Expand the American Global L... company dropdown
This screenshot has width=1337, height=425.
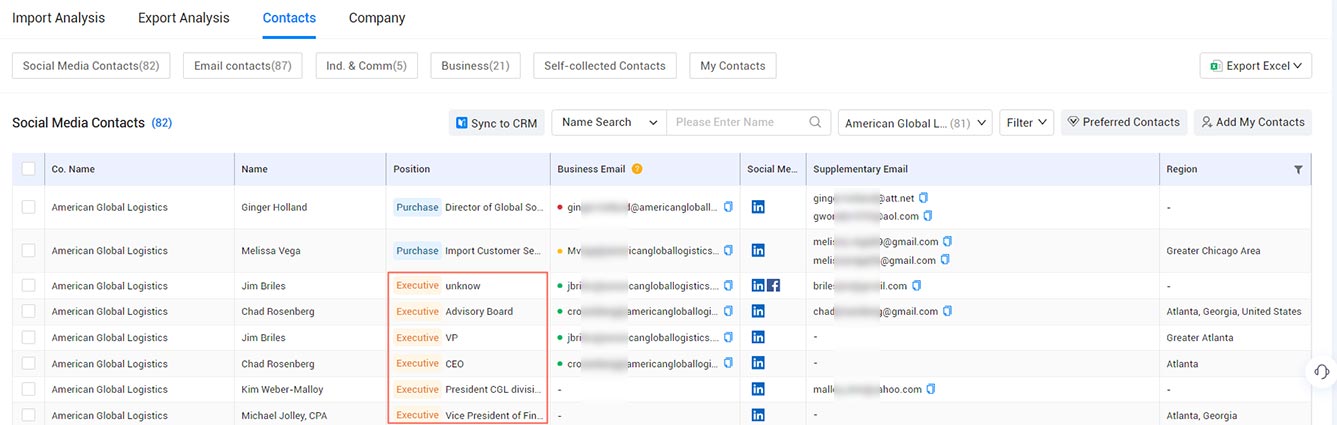click(x=914, y=123)
